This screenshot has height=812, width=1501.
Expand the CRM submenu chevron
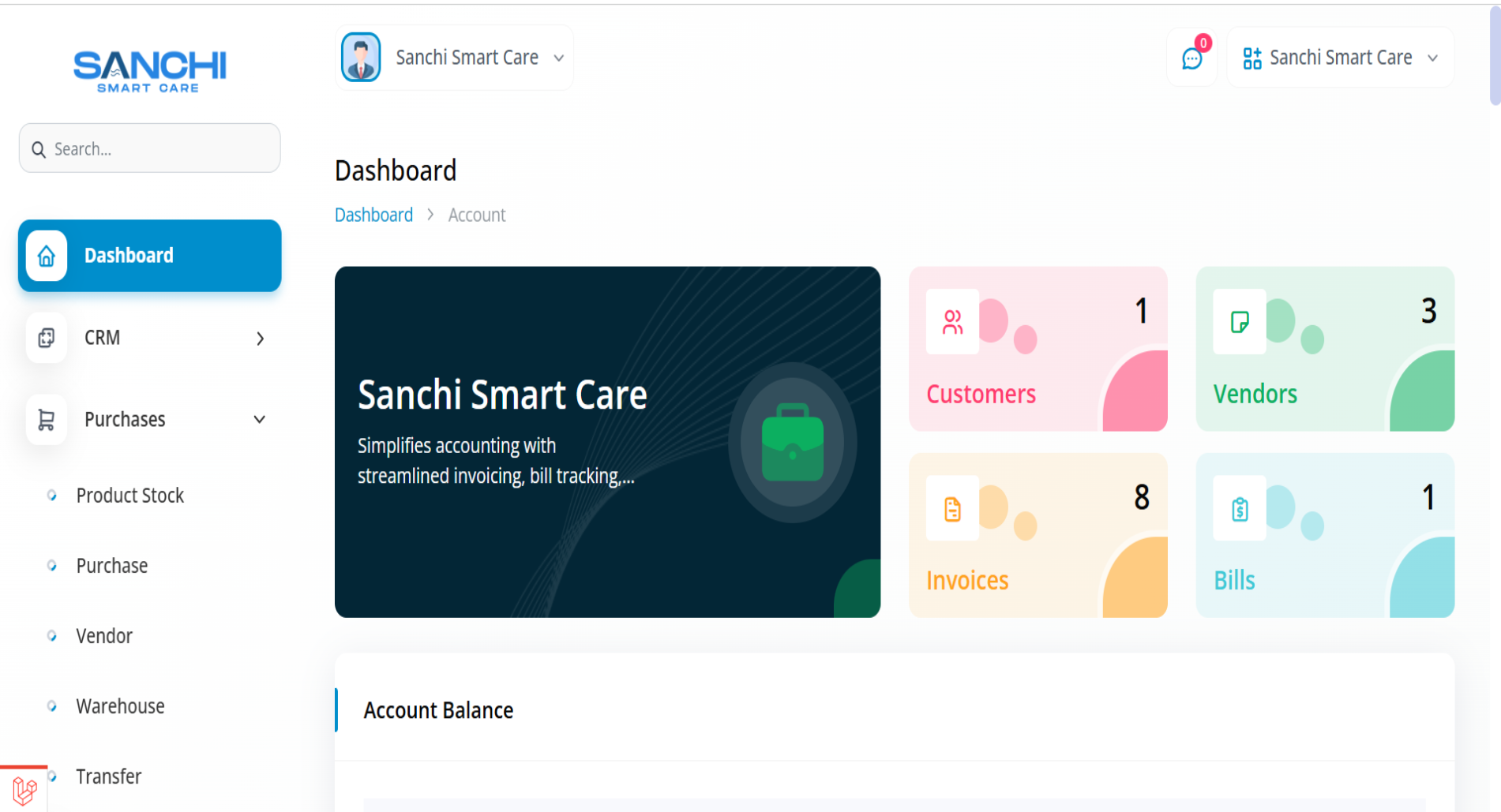point(260,339)
